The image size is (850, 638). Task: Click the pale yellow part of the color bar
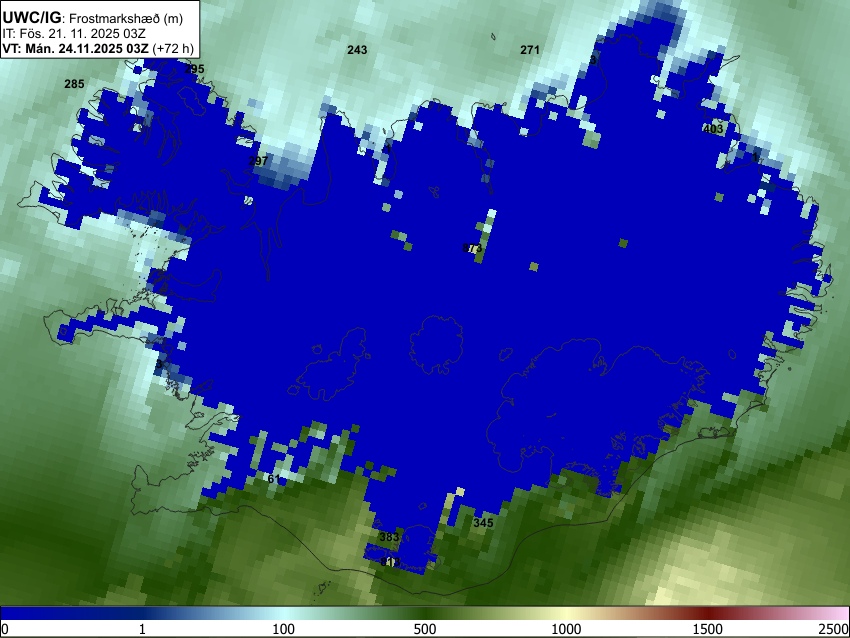[566, 614]
